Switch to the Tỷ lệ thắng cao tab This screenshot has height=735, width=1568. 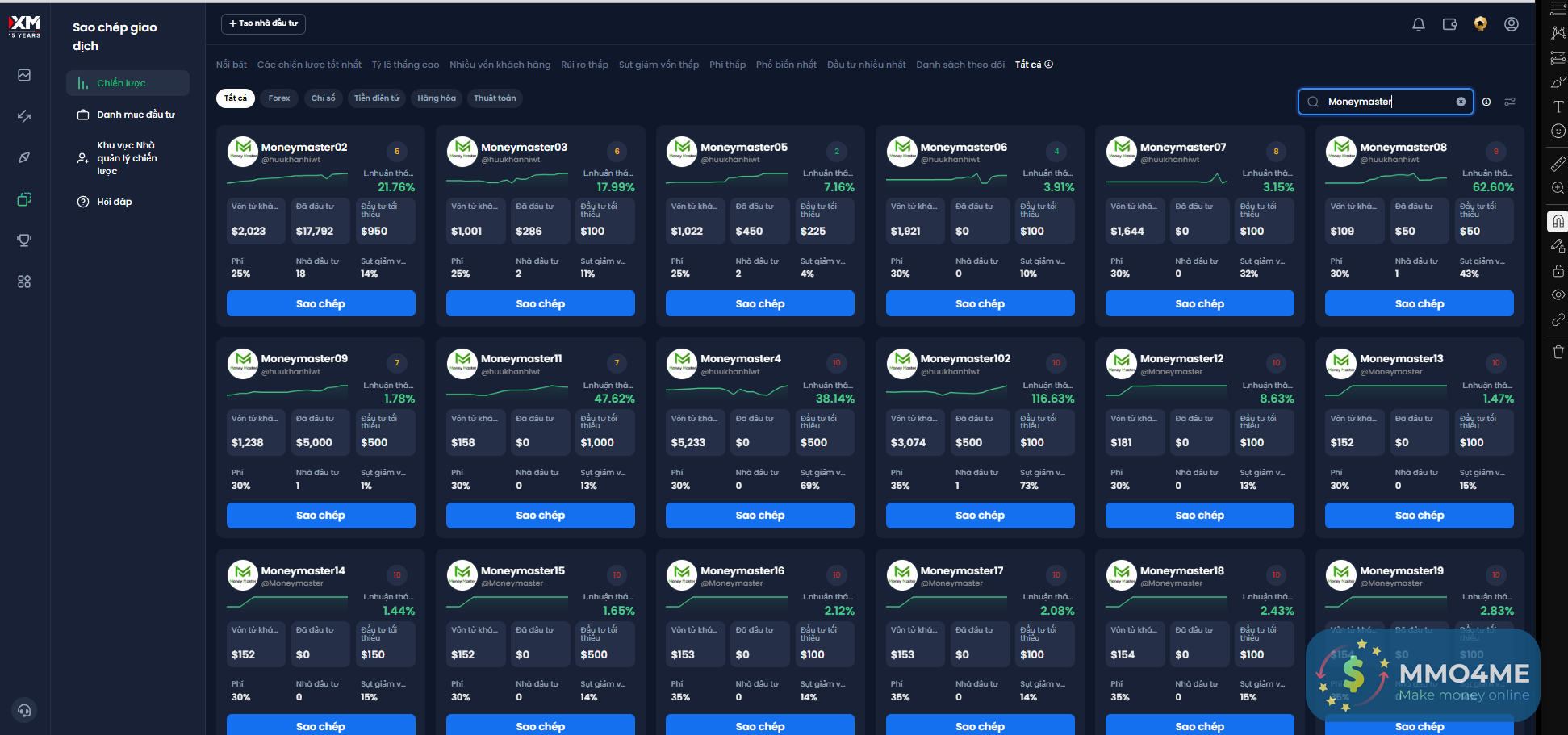[406, 65]
